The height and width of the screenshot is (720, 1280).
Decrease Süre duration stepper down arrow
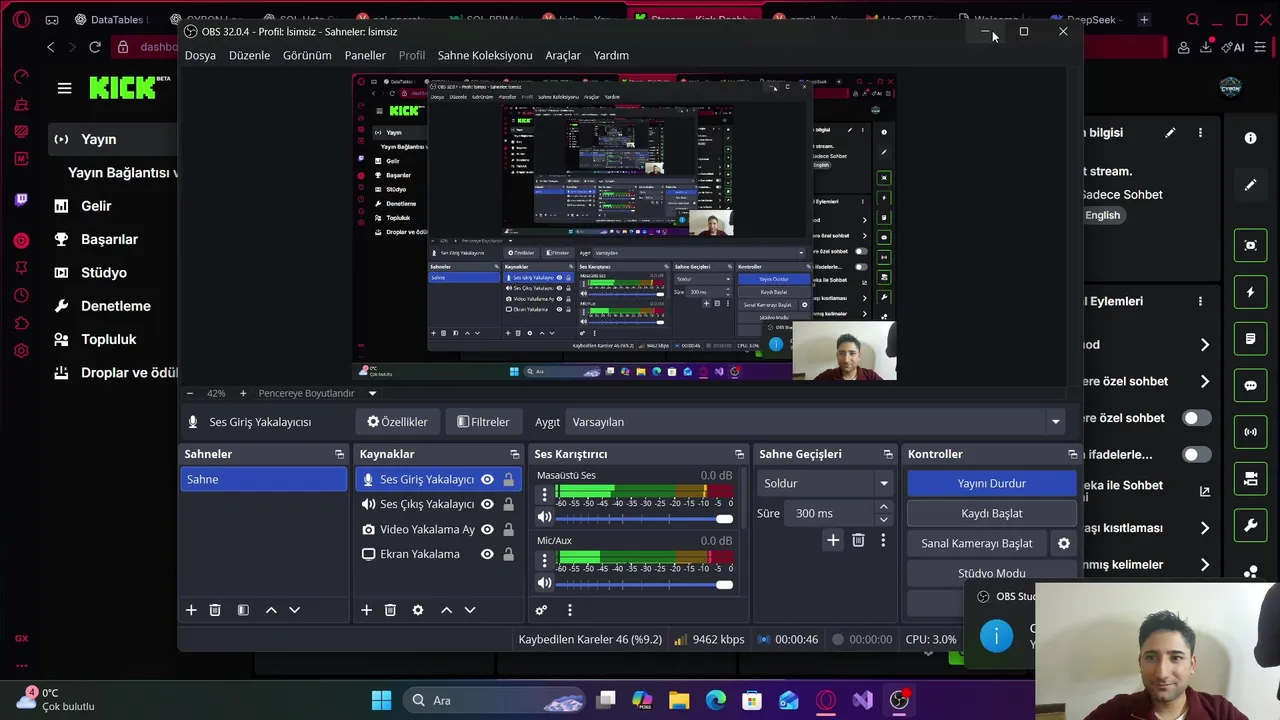(x=883, y=519)
